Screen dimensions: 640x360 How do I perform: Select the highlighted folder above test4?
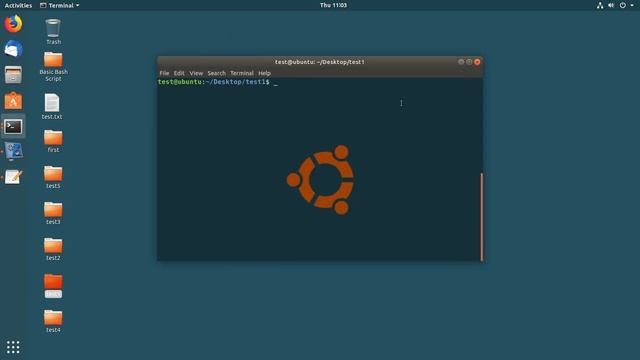click(x=53, y=285)
